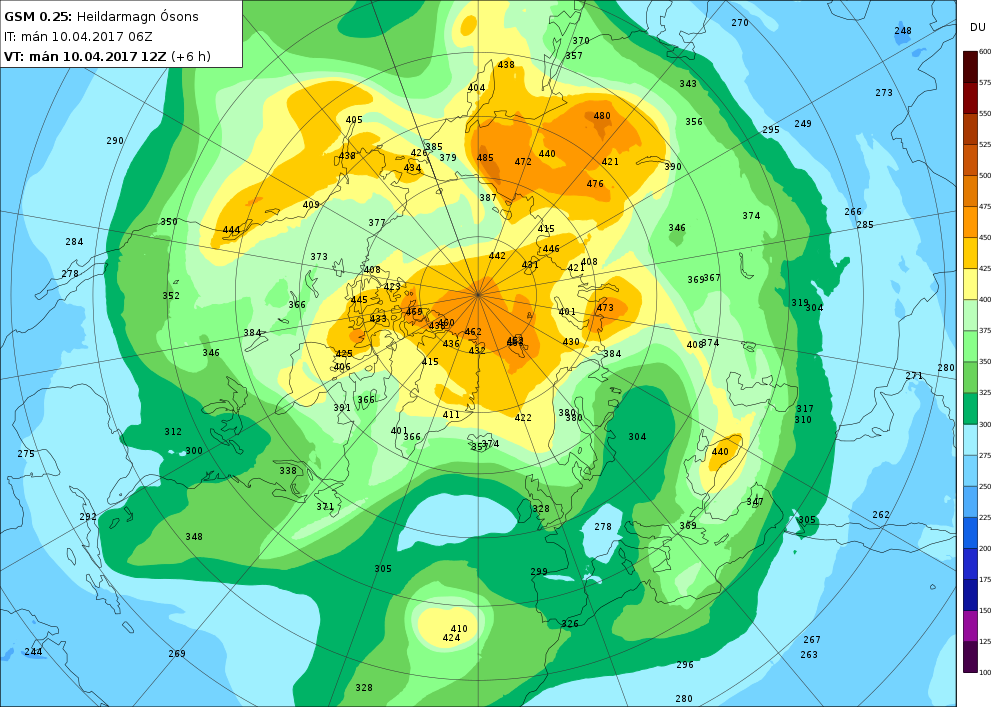Click the 296 value label

click(685, 664)
